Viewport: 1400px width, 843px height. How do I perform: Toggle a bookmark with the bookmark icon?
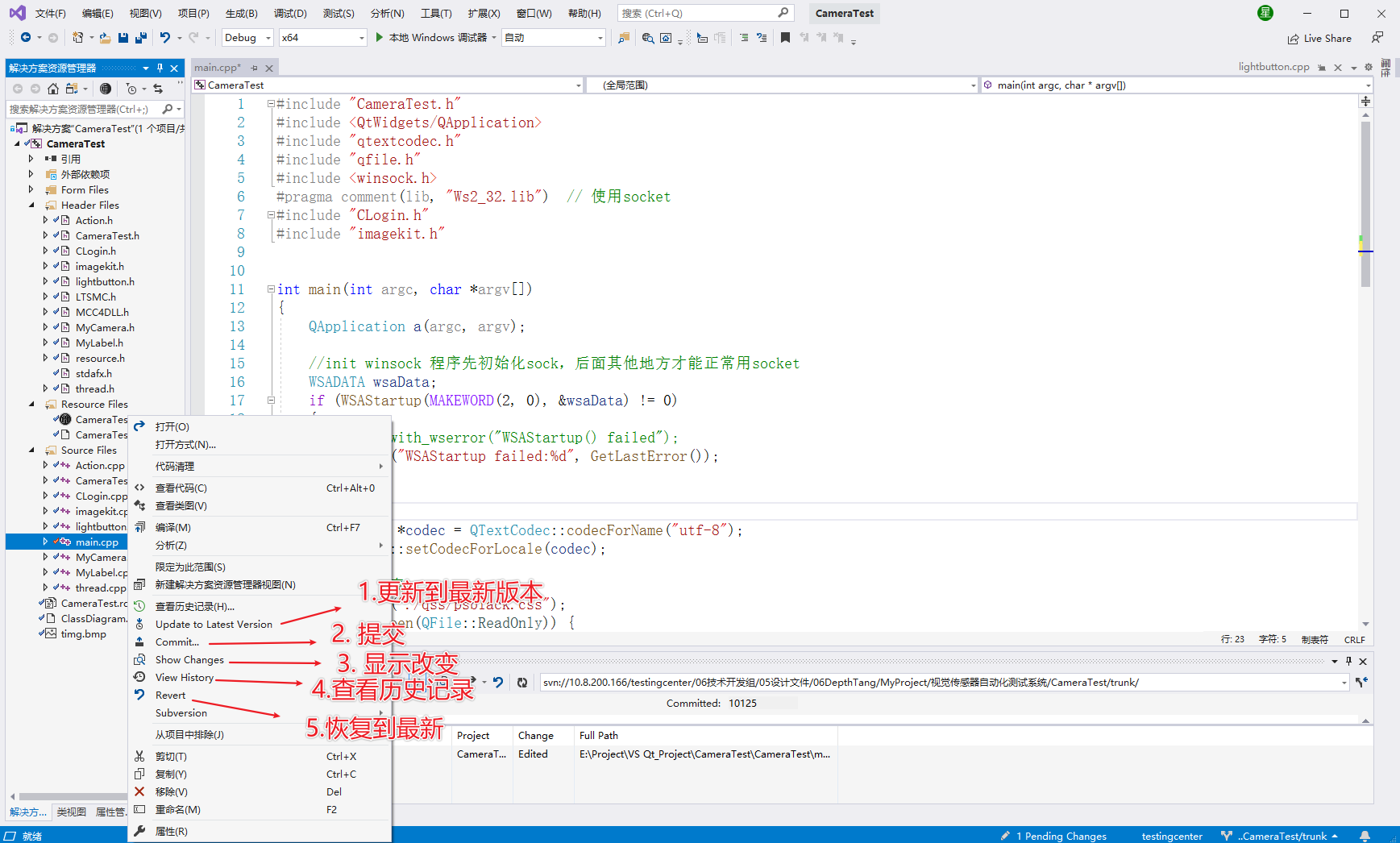[x=786, y=37]
